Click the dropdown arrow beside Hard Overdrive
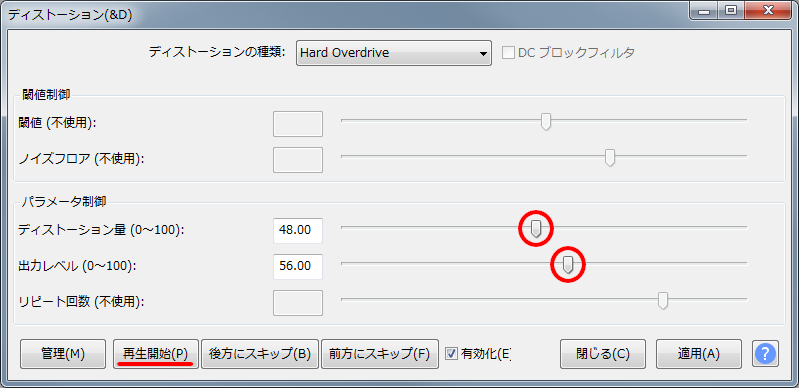The width and height of the screenshot is (799, 388). coord(483,54)
